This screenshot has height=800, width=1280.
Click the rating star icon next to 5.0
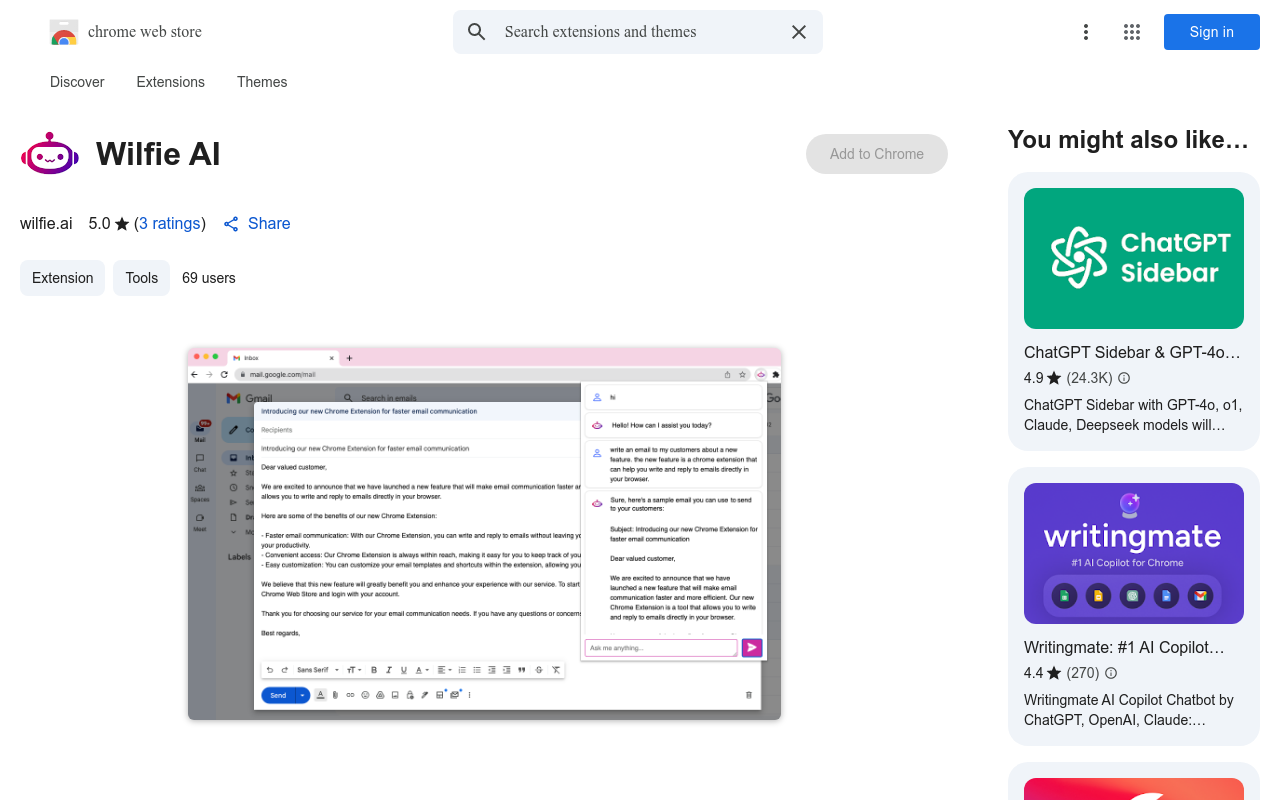(x=122, y=224)
